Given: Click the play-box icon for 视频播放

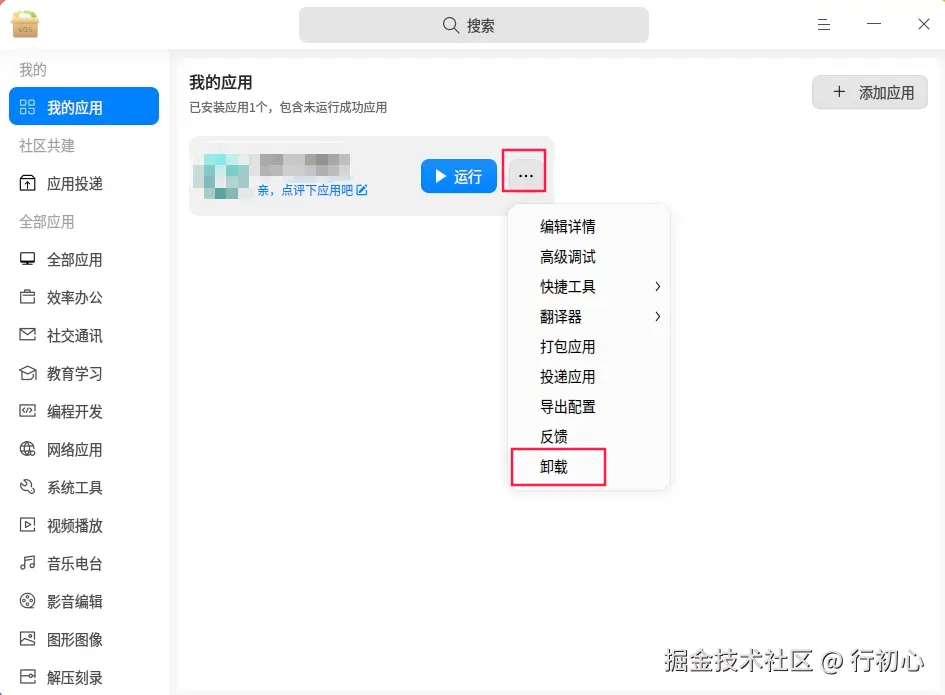Looking at the screenshot, I should 28,524.
